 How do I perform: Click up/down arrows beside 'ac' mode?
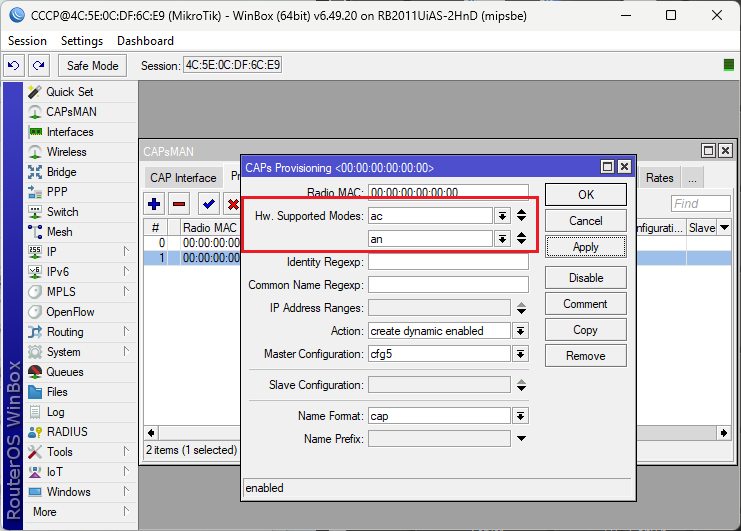coord(521,215)
